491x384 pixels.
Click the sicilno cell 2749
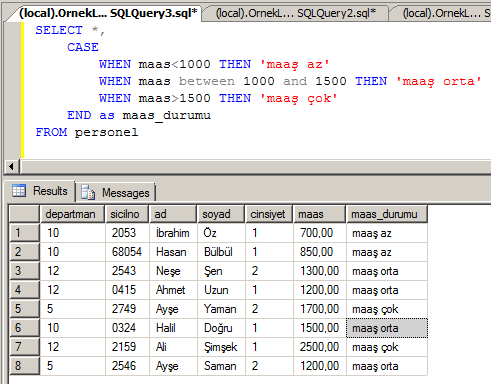click(x=127, y=309)
